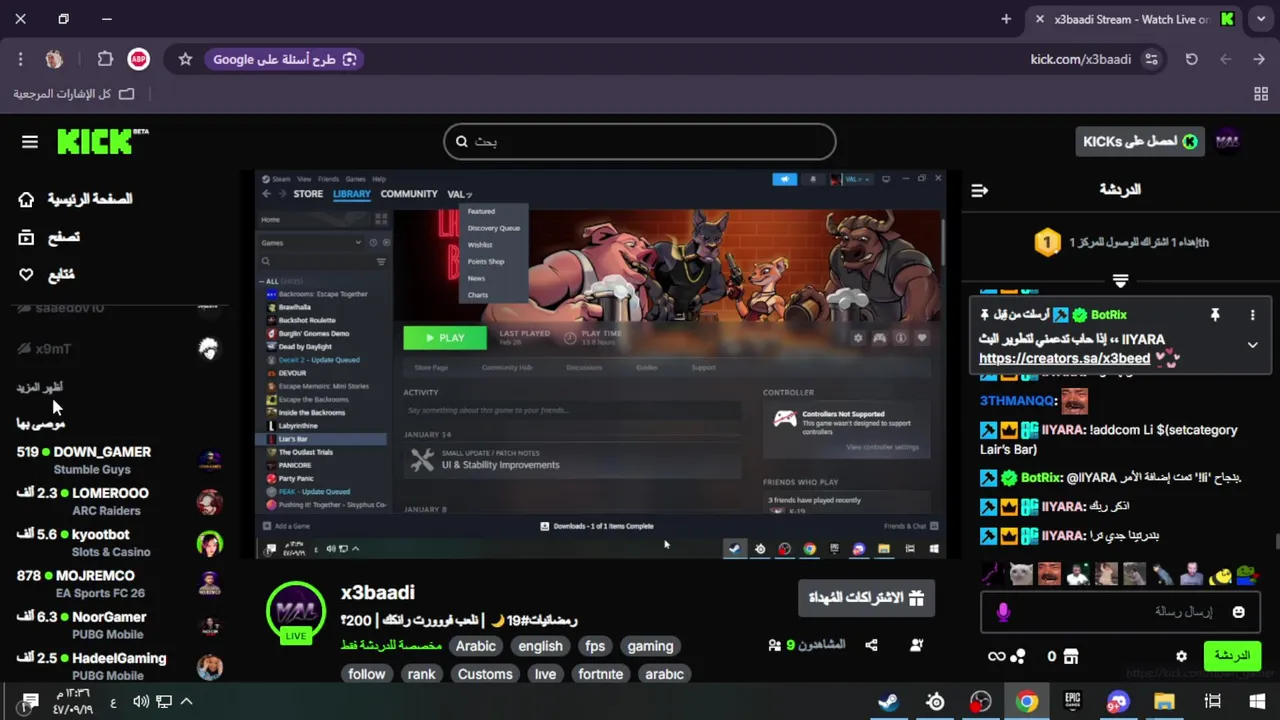Click the purple microphone icon in chat
Image resolution: width=1280 pixels, height=720 pixels.
click(x=1003, y=612)
